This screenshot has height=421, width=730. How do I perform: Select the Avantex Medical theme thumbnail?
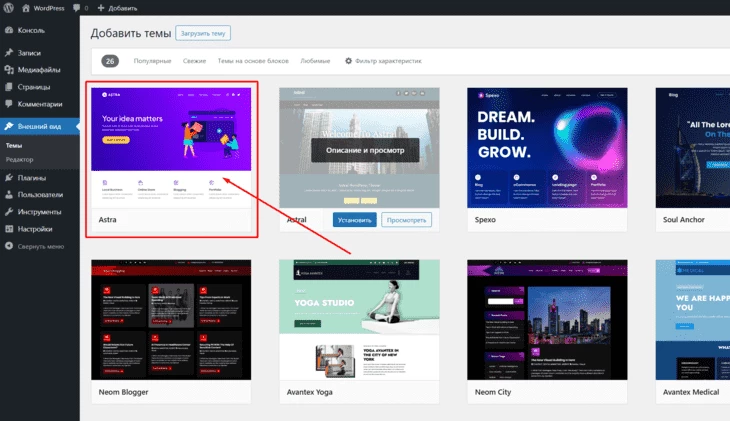693,319
